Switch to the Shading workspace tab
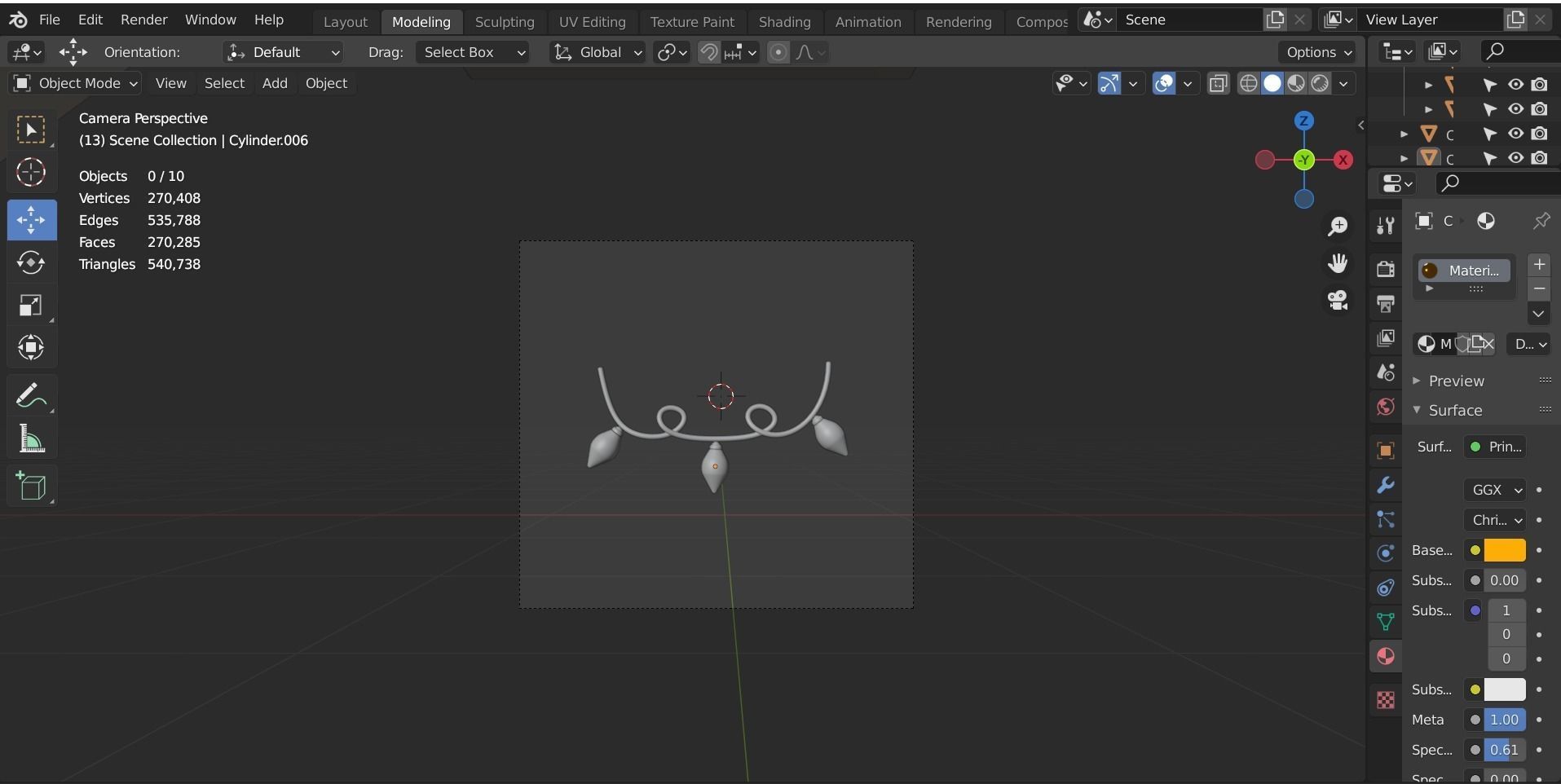1561x784 pixels. point(785,22)
